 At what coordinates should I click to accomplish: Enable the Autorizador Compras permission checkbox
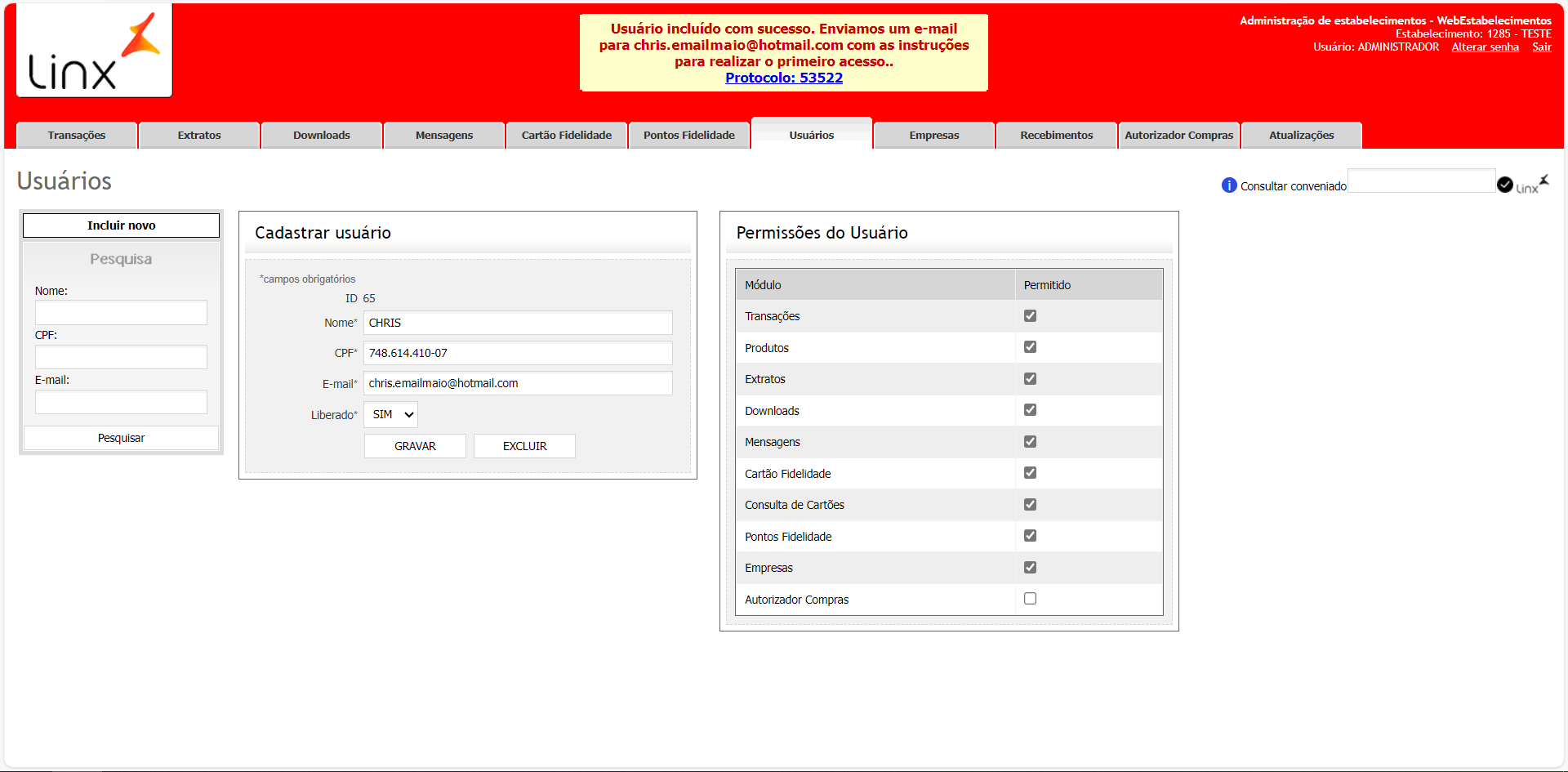[1030, 599]
